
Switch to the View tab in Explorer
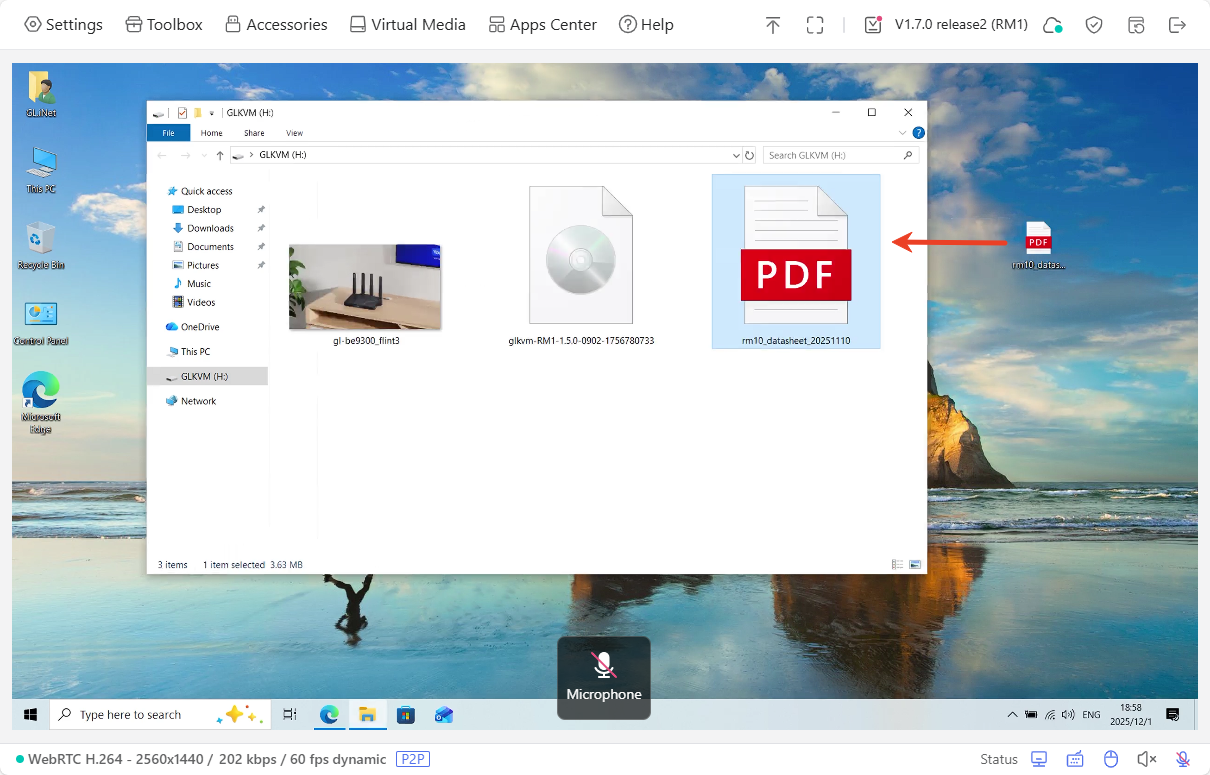coord(294,132)
